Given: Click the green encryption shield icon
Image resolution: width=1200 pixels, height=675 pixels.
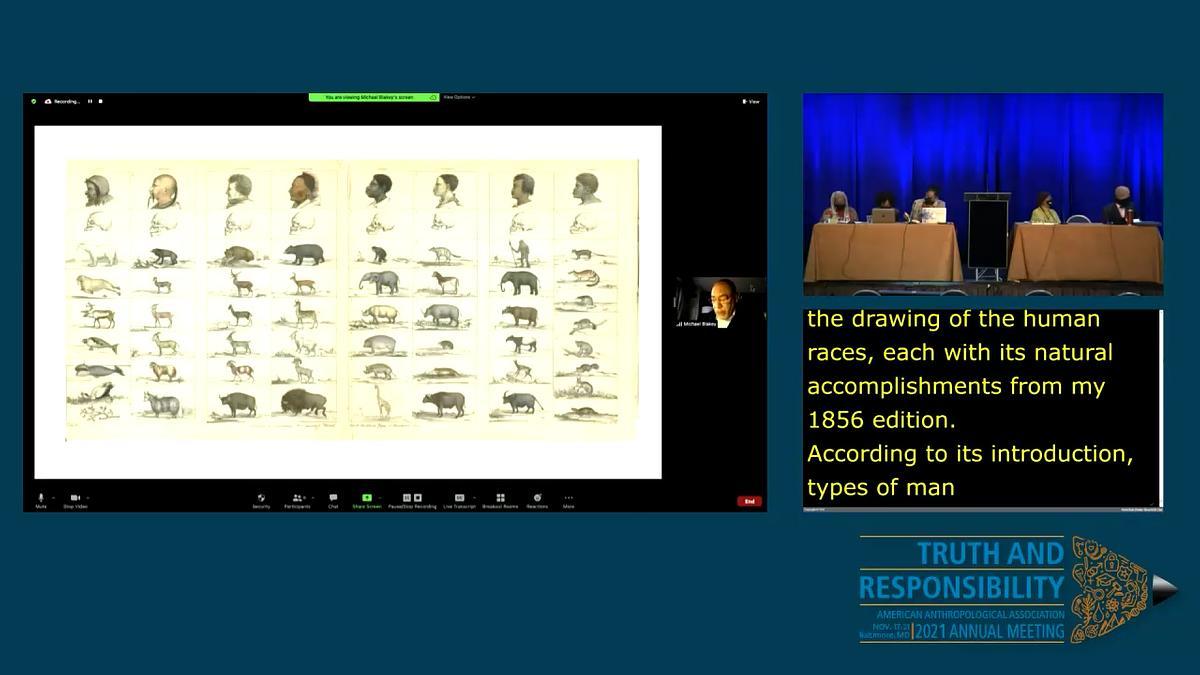Looking at the screenshot, I should [x=34, y=101].
